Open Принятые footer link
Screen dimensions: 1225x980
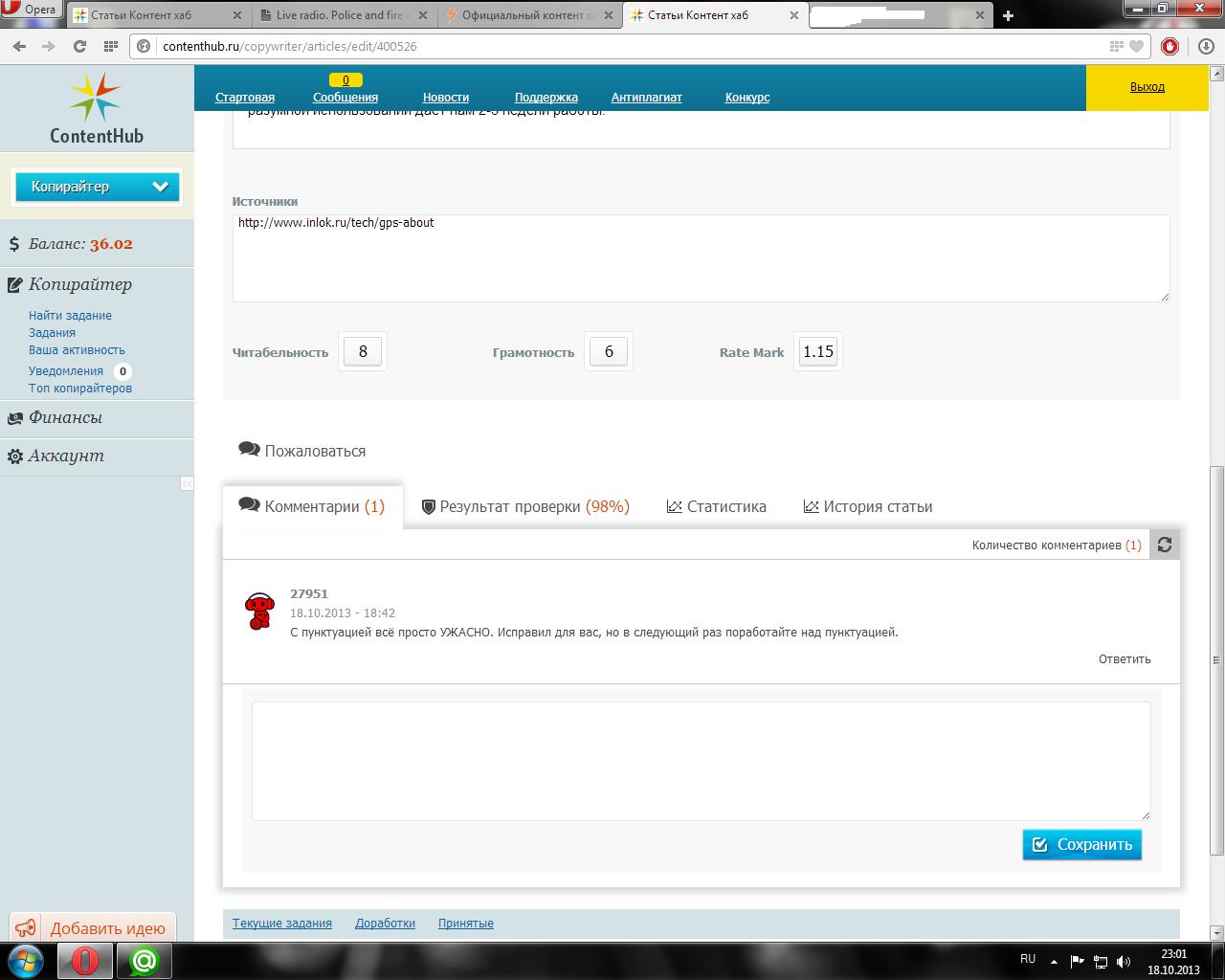(466, 923)
